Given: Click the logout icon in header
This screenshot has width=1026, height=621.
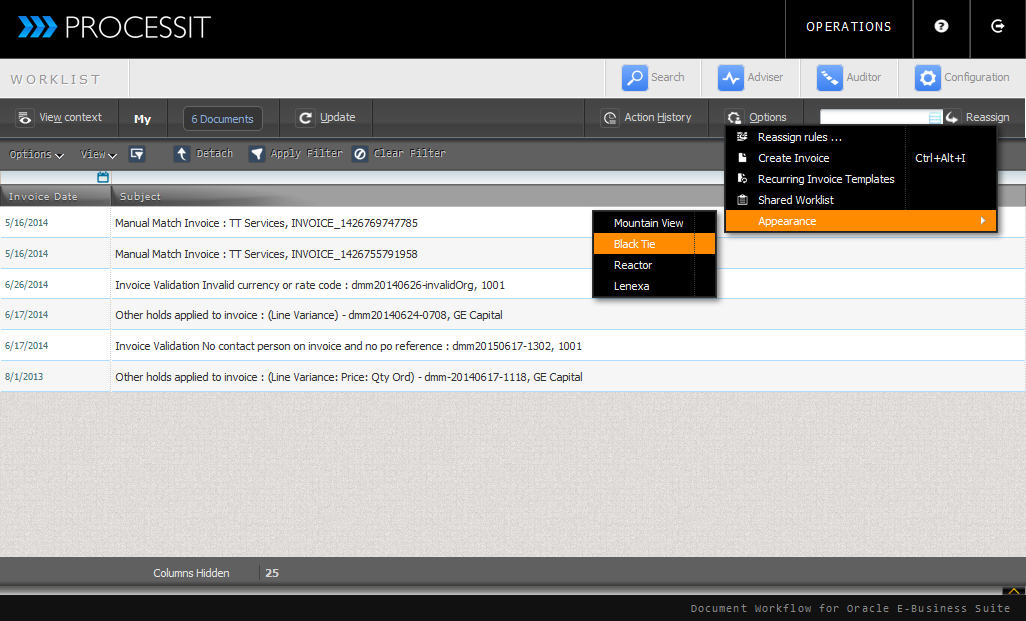Looking at the screenshot, I should tap(997, 27).
